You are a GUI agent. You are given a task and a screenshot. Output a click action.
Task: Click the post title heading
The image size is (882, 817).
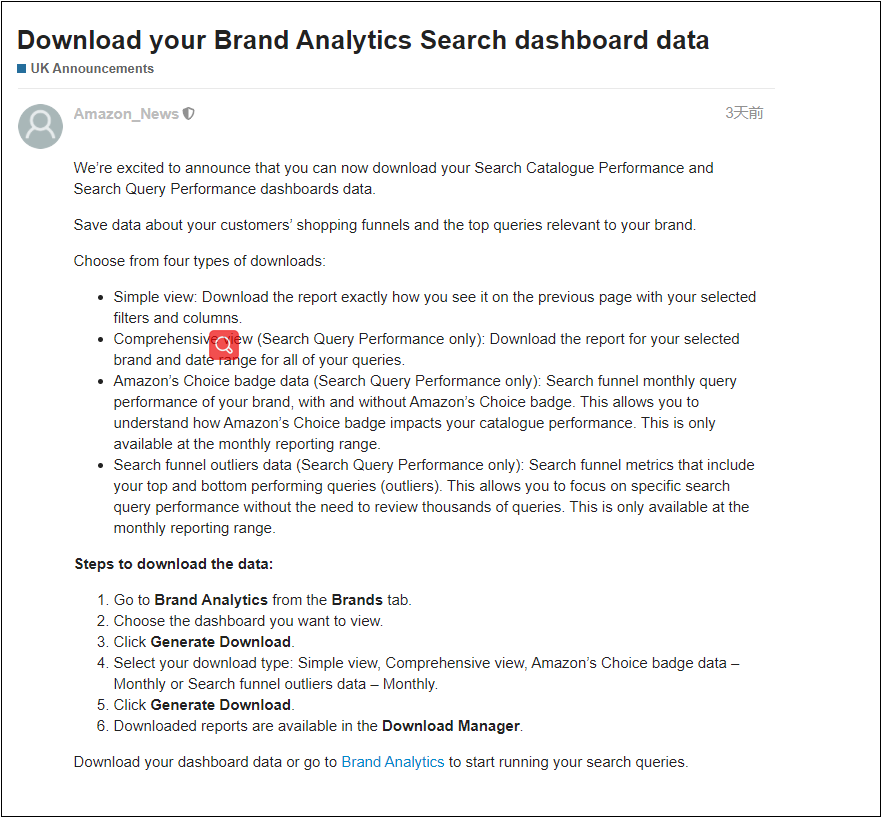(363, 40)
